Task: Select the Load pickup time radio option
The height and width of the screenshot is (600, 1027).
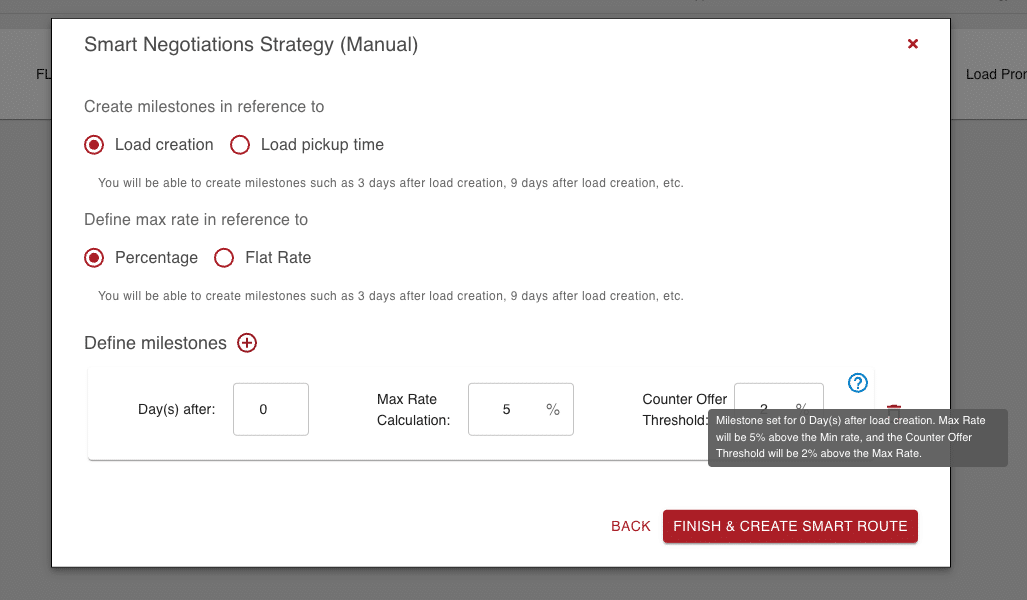Action: coord(240,145)
